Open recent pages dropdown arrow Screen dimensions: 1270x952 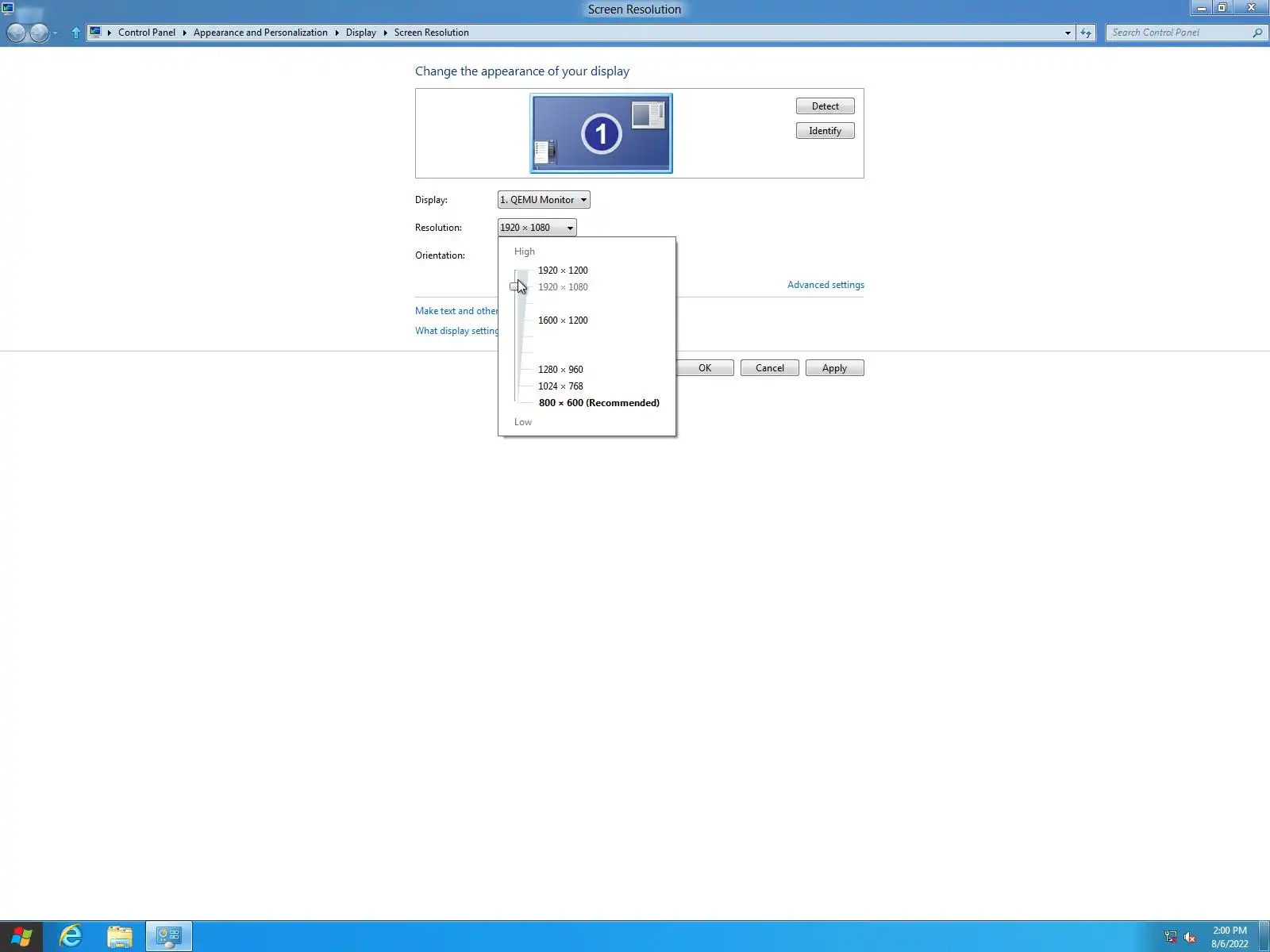click(x=55, y=33)
